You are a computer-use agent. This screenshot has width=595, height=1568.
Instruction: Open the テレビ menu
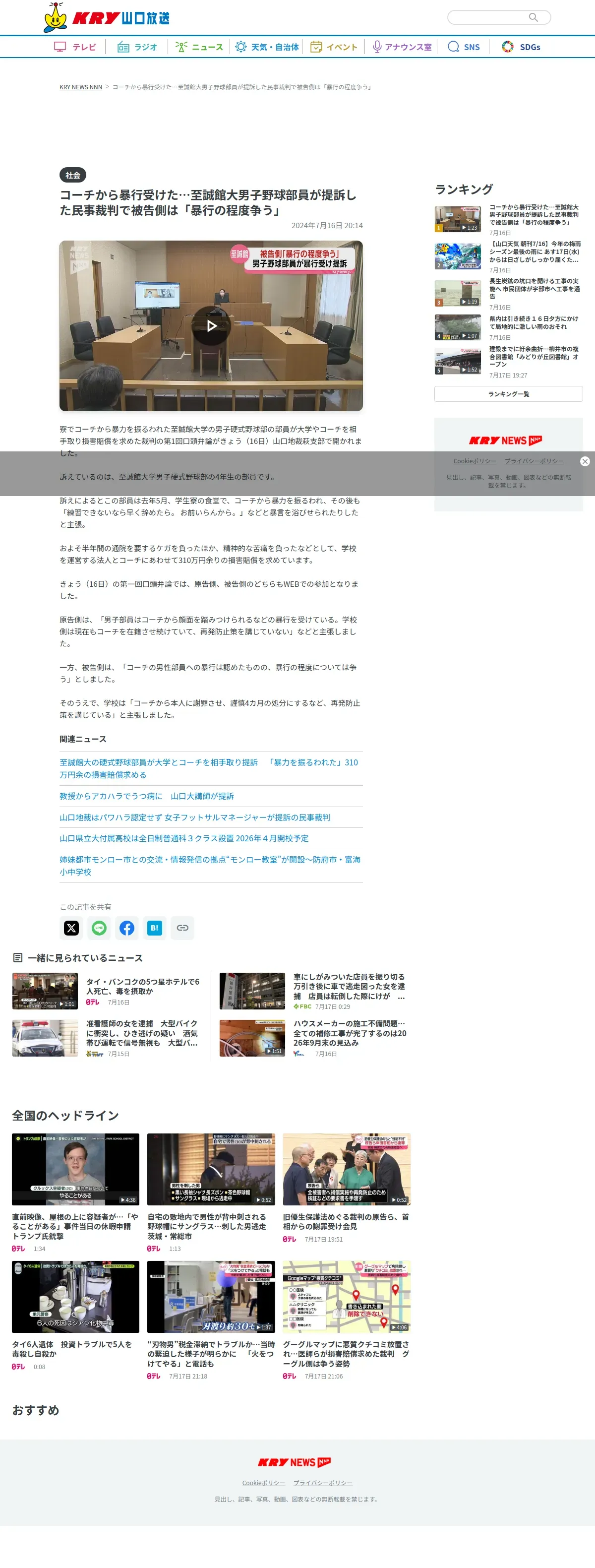click(x=75, y=47)
